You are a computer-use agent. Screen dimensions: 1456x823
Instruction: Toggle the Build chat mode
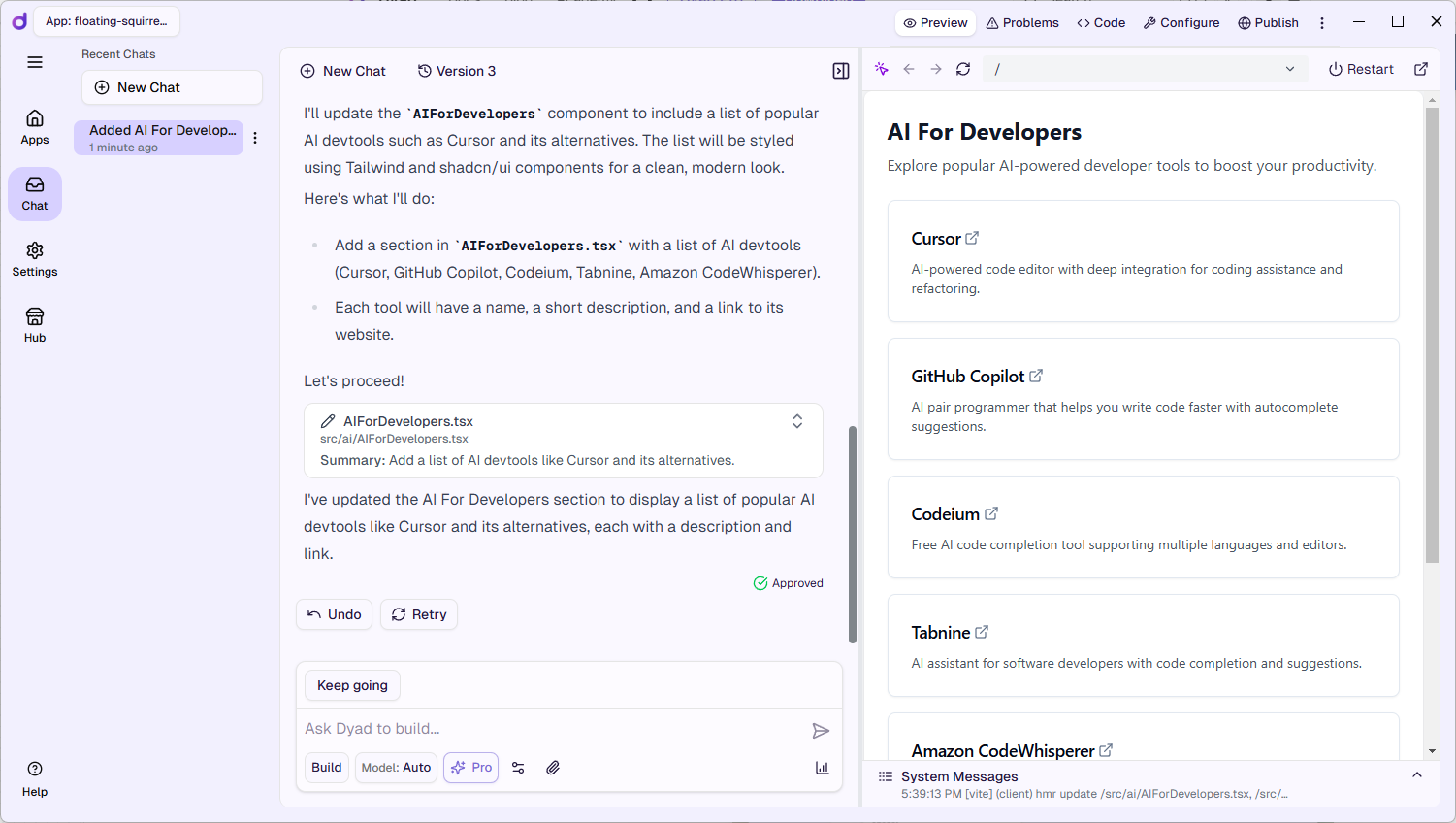[x=327, y=768]
